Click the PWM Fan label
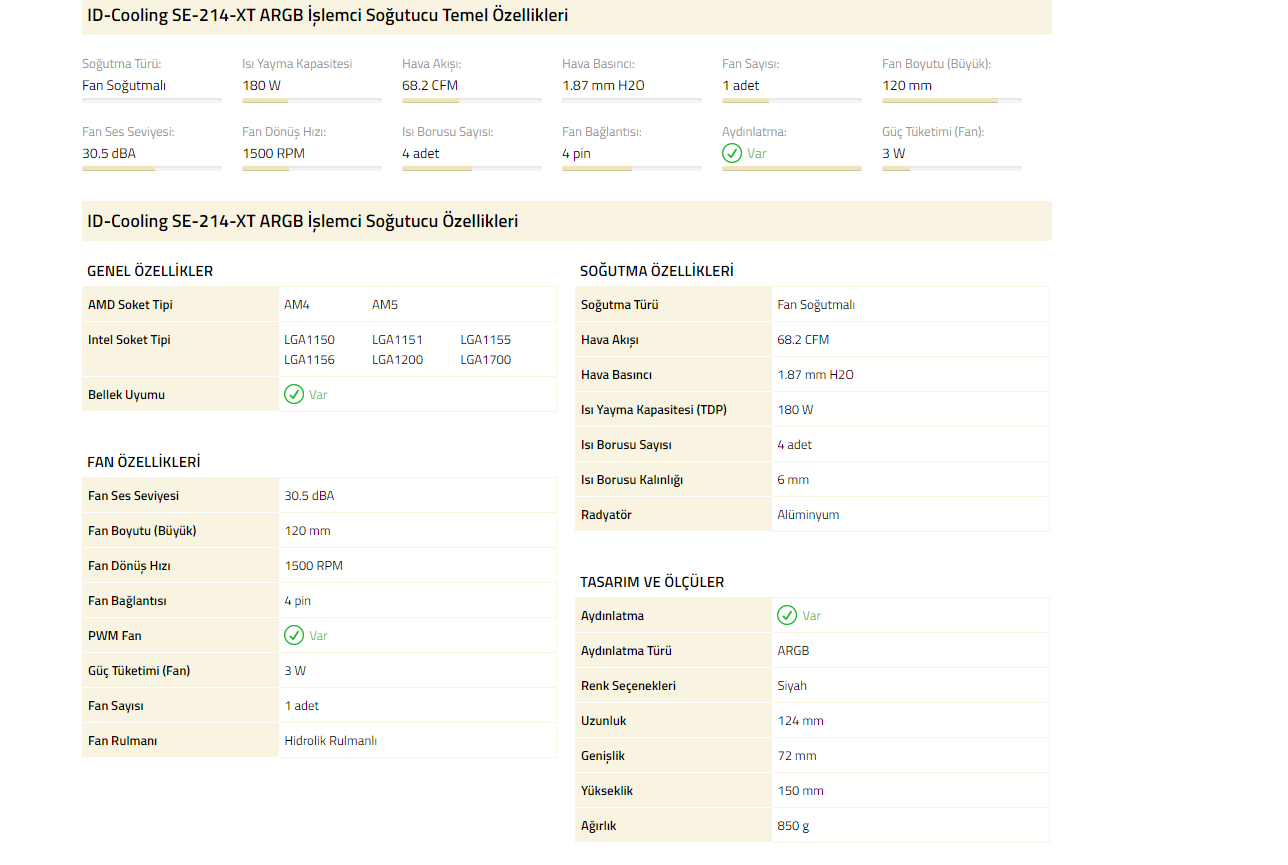 coord(116,635)
